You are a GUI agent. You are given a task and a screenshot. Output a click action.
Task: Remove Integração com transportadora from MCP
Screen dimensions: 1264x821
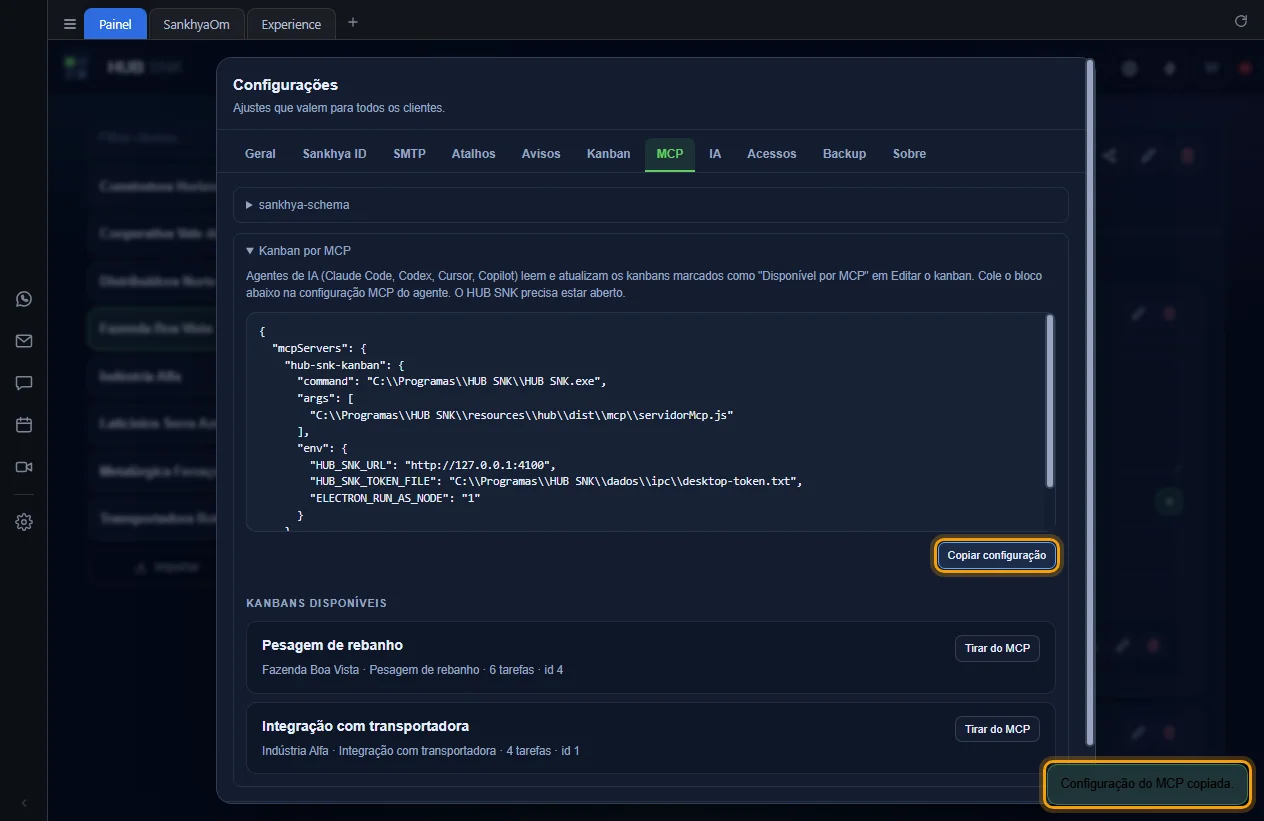(997, 729)
